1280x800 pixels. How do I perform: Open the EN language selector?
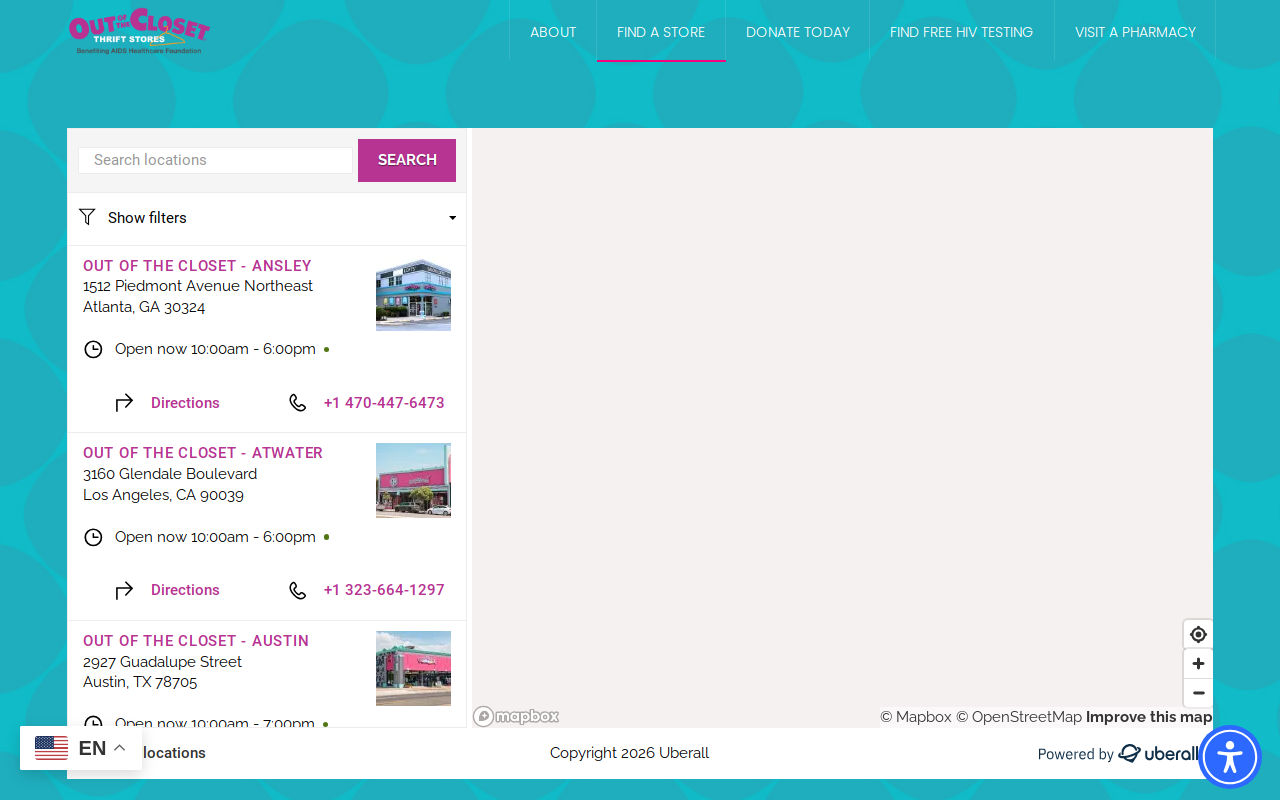[81, 748]
